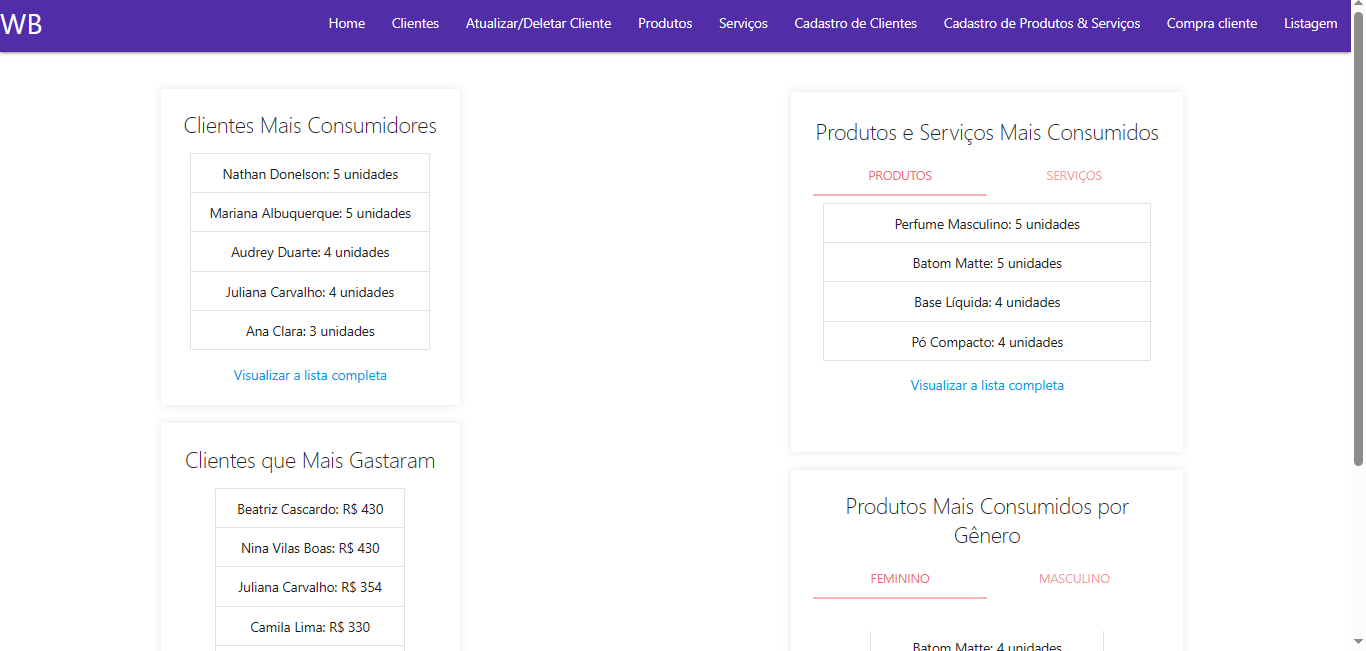Select Listagem in the navigation bar
1366x651 pixels.
point(1310,24)
